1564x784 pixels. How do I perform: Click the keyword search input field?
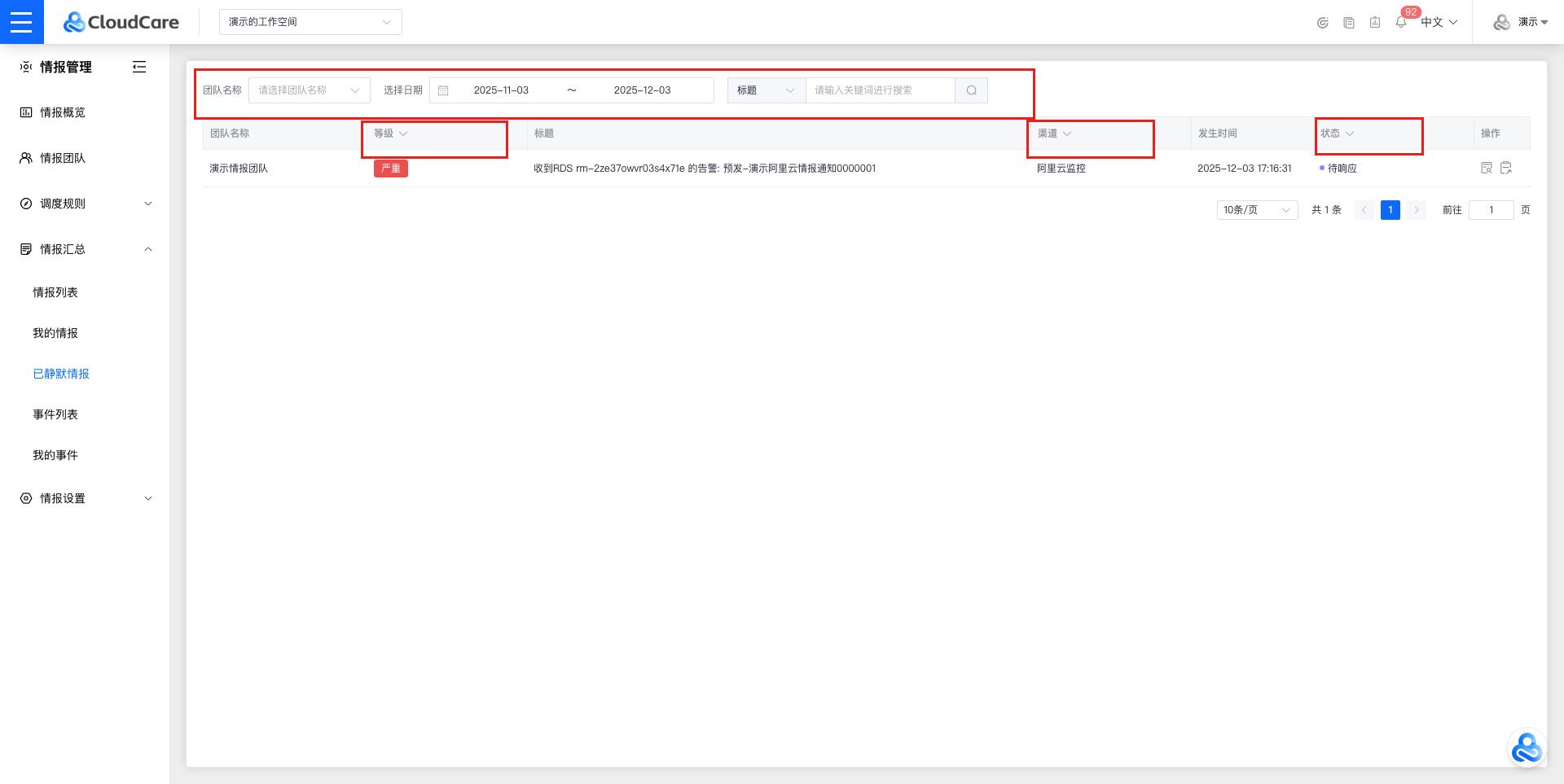[x=880, y=90]
